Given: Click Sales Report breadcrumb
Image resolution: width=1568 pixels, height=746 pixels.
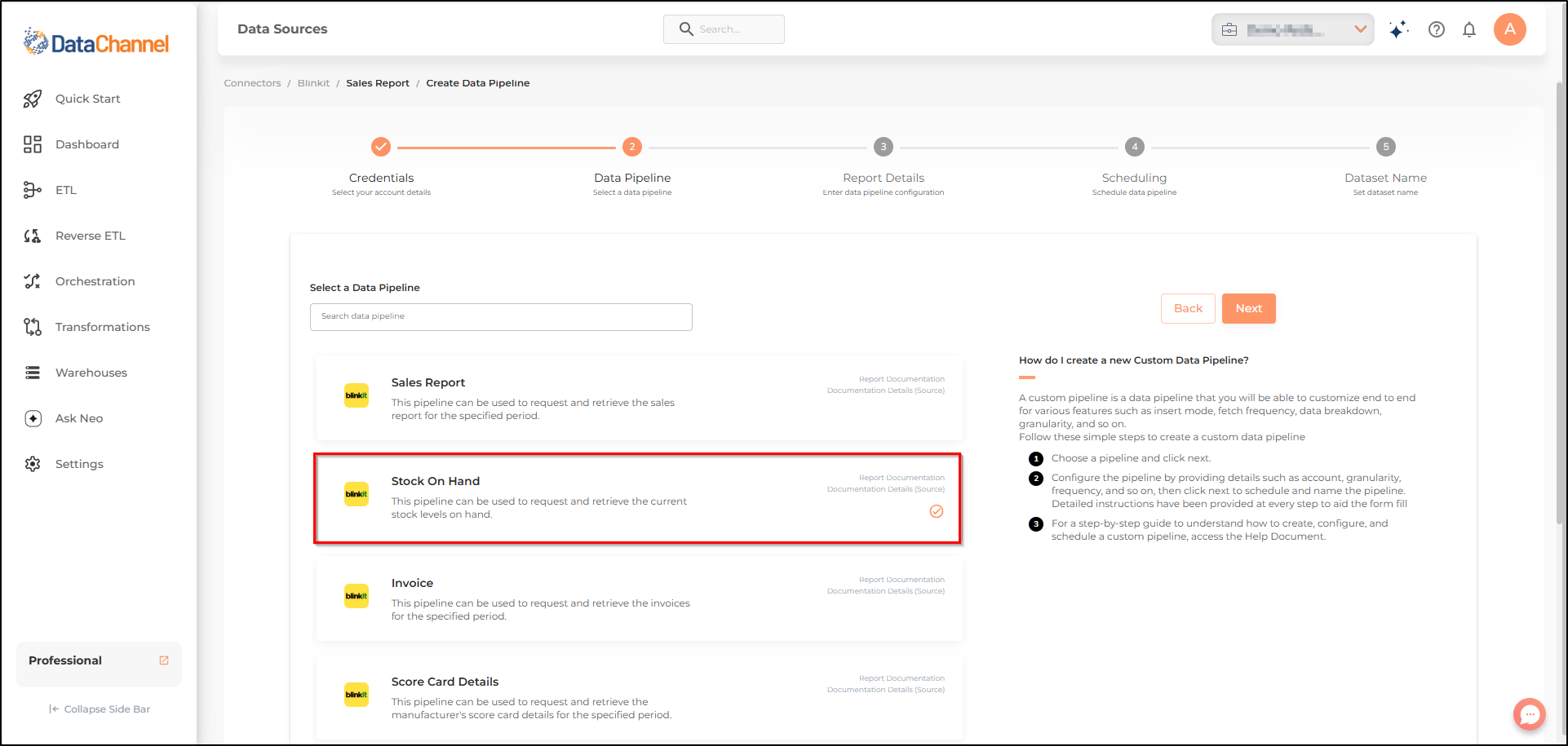Looking at the screenshot, I should click(x=378, y=83).
